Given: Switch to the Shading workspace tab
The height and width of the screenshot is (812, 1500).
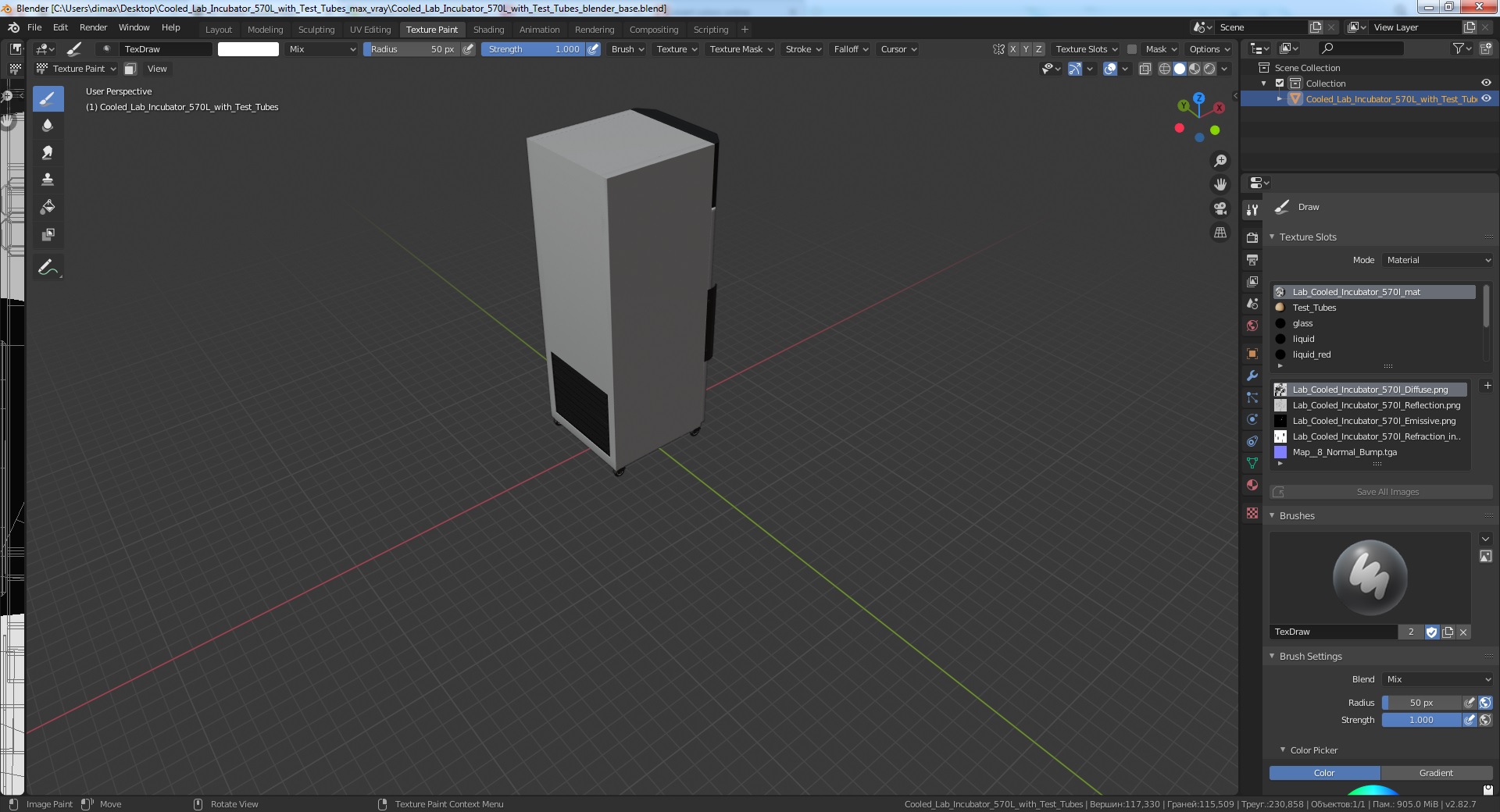Looking at the screenshot, I should (488, 30).
